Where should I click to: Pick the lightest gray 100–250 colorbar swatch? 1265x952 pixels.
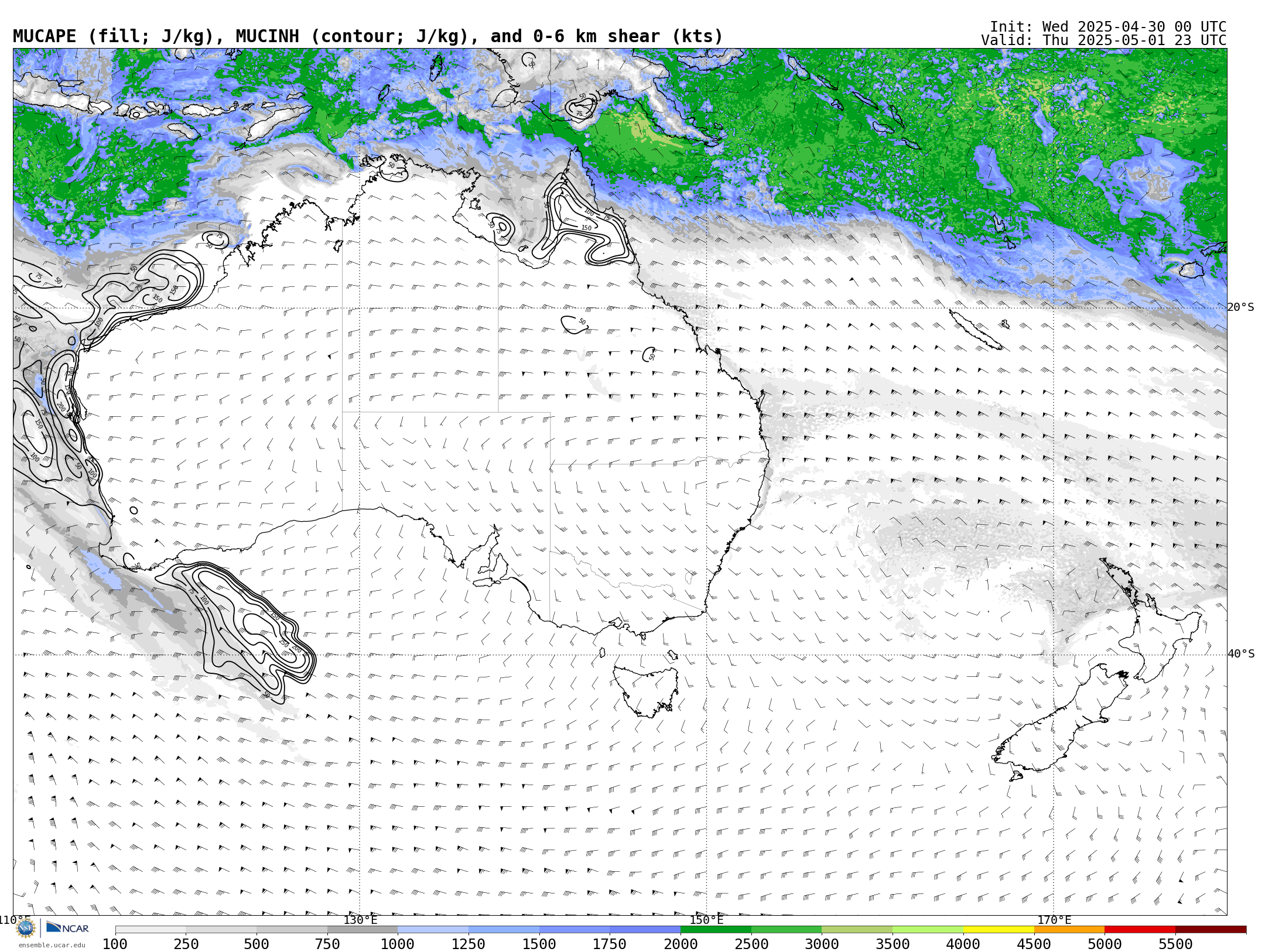[x=151, y=930]
